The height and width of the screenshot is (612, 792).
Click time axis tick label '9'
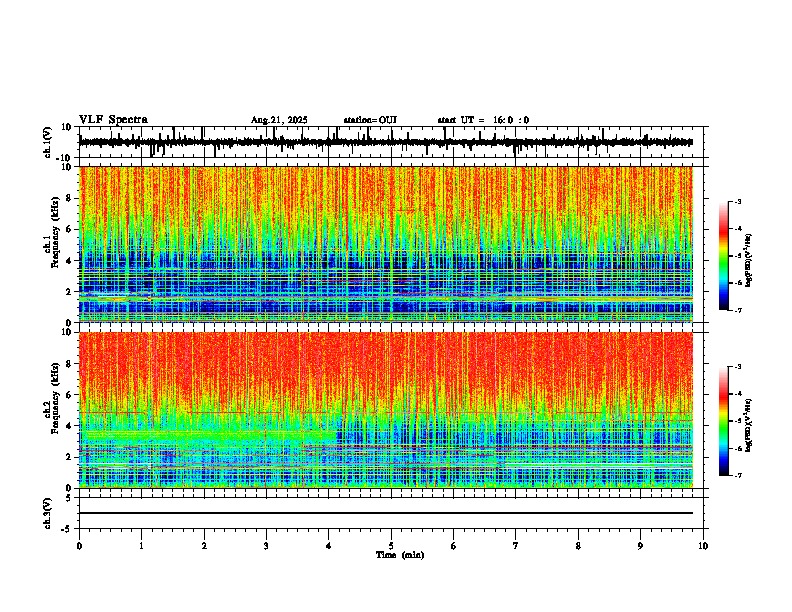(640, 546)
